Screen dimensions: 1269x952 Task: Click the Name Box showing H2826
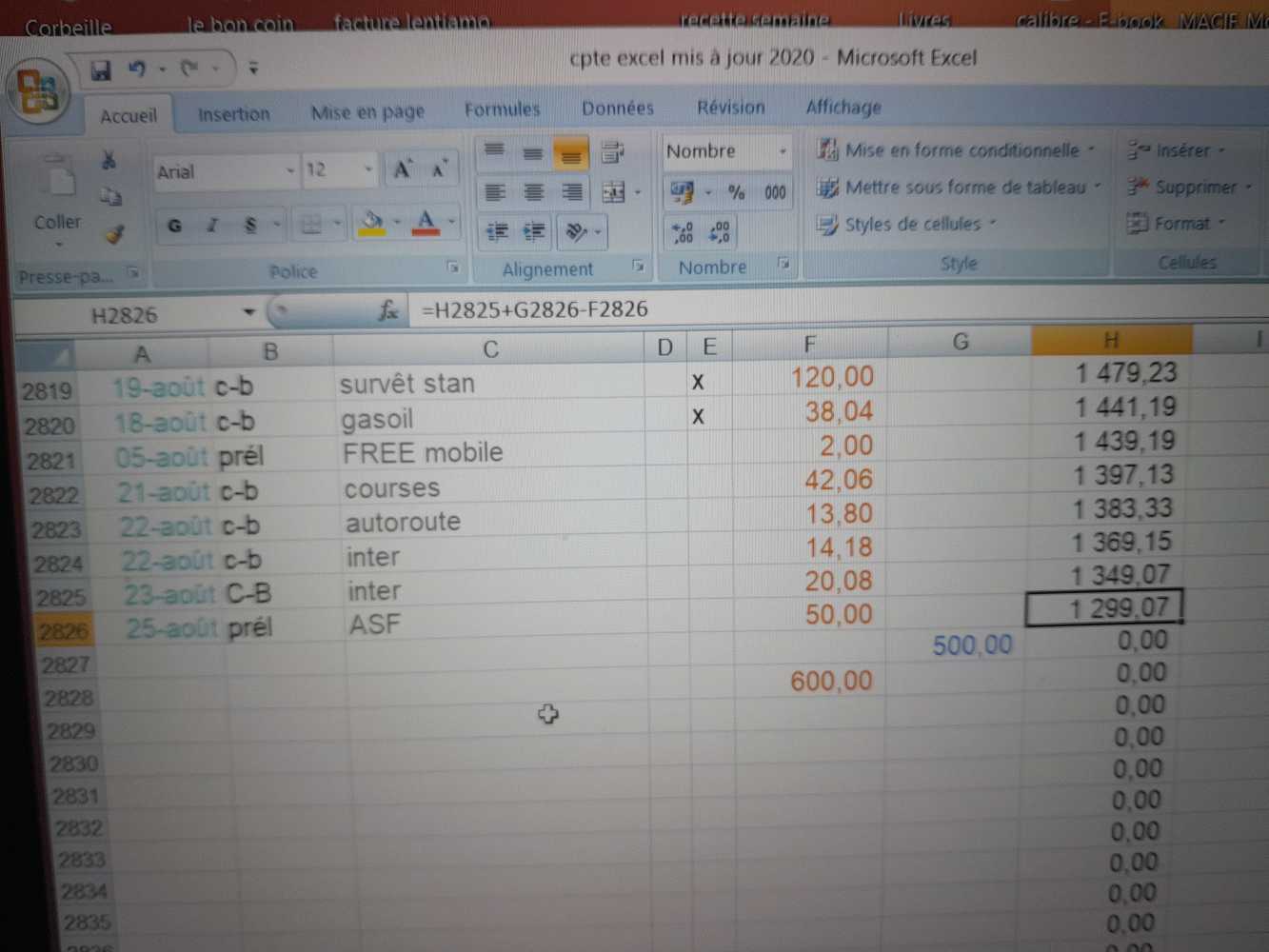coord(126,315)
